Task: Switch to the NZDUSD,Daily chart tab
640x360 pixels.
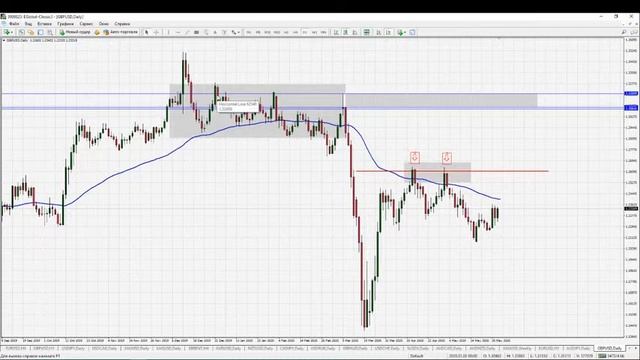Action: click(260, 349)
